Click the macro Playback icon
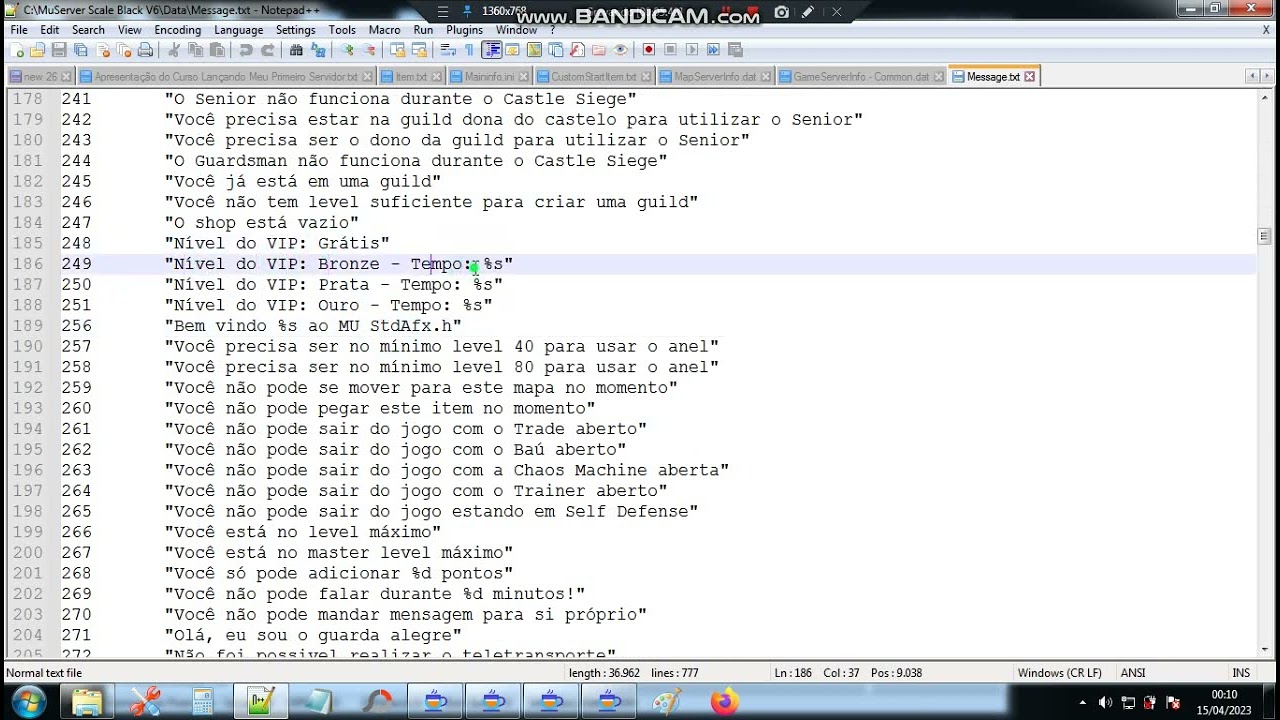This screenshot has height=720, width=1280. coord(692,50)
